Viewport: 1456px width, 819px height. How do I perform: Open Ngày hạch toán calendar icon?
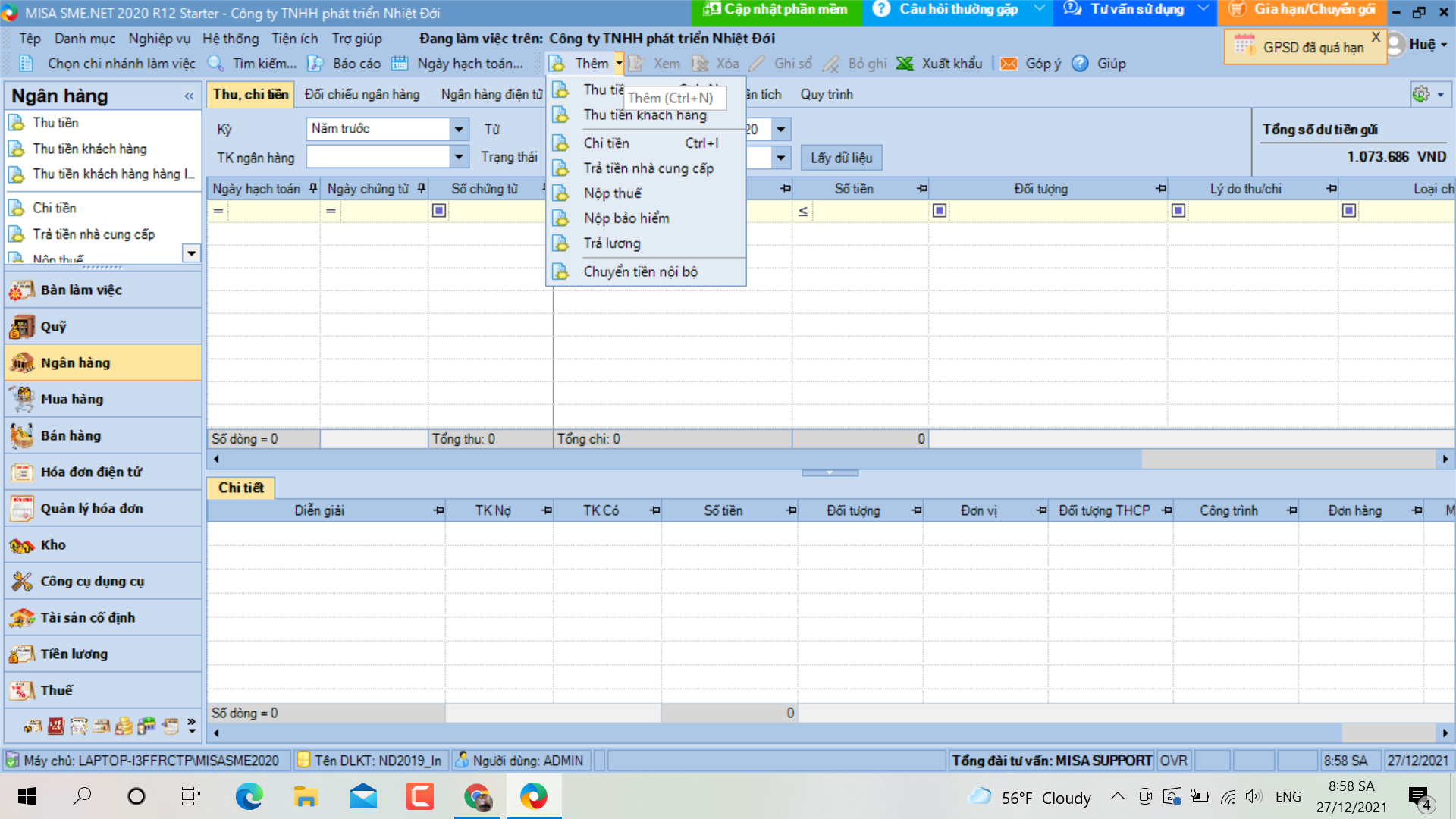400,64
